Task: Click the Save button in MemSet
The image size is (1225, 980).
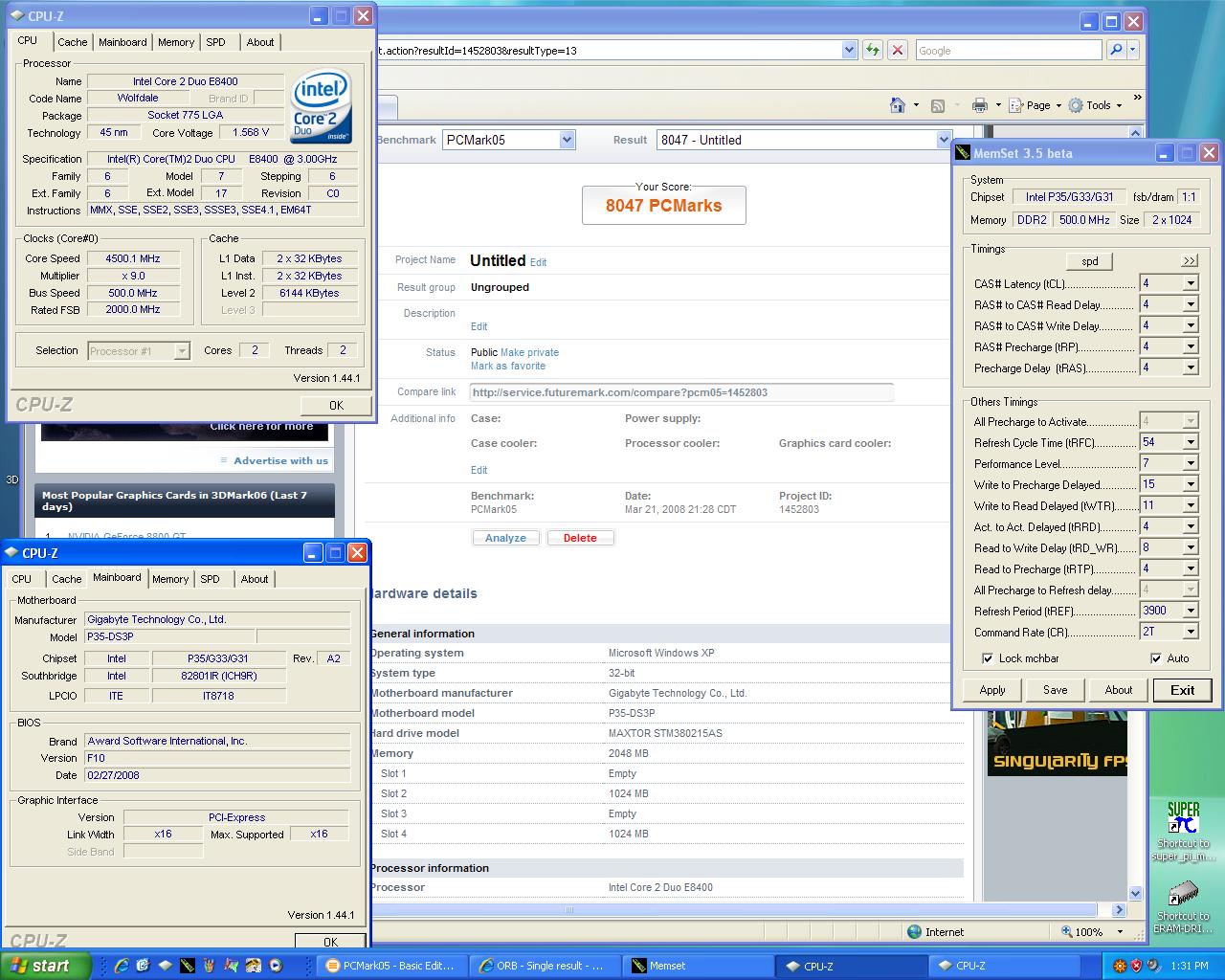Action: click(1056, 690)
